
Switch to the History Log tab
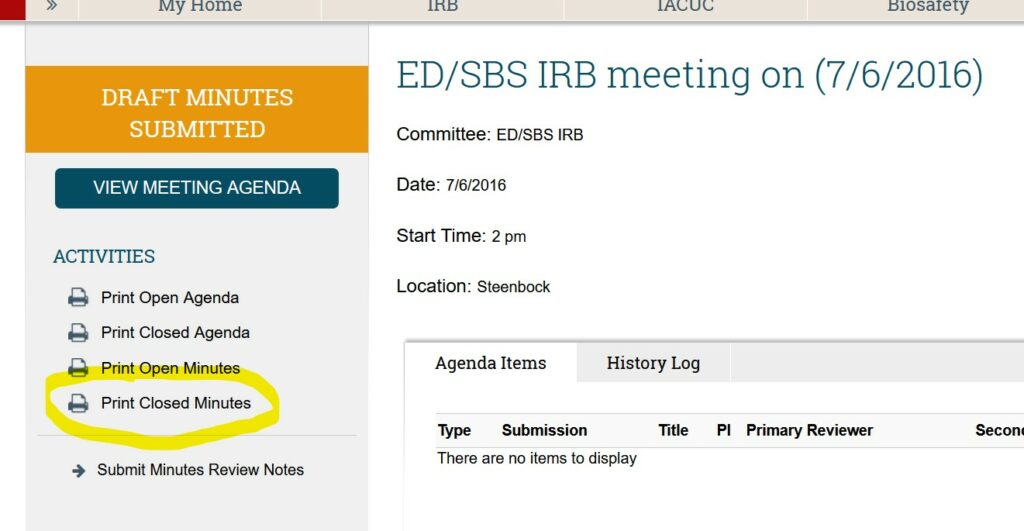click(653, 363)
